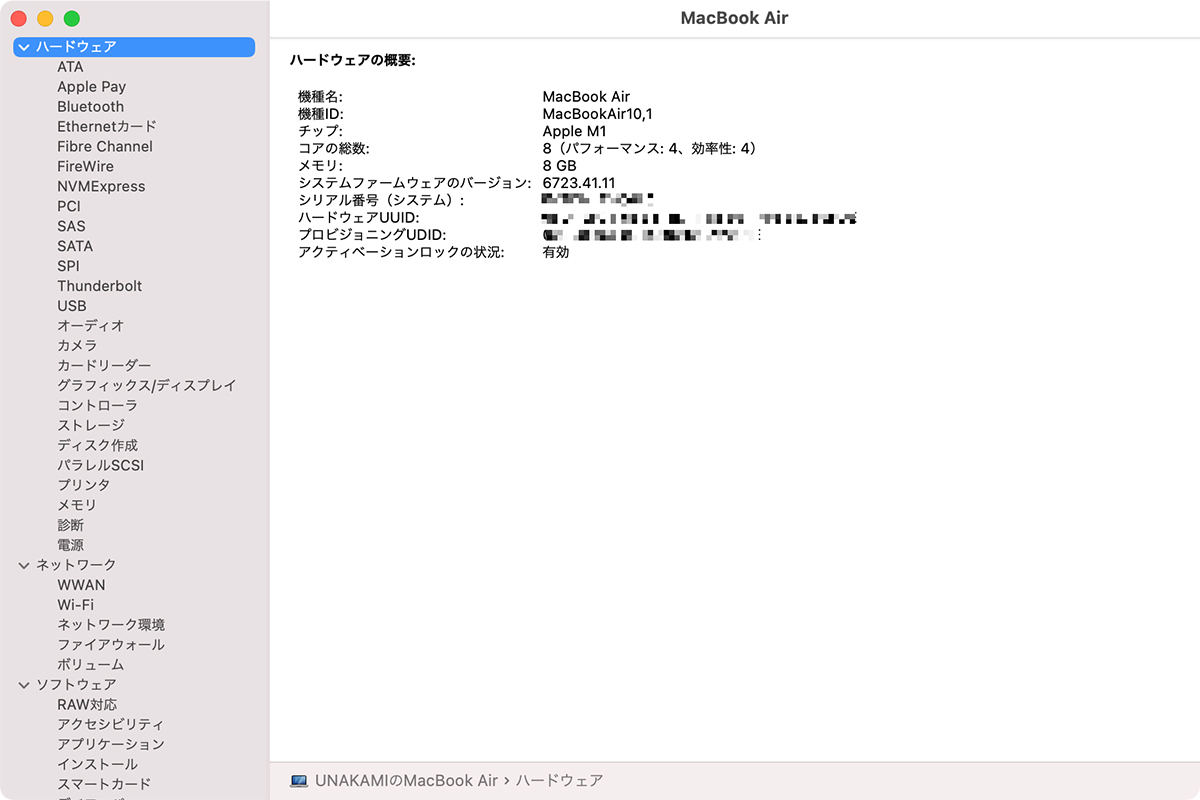1200x800 pixels.
Task: Open オーディオ hardware entry
Action: pos(91,326)
